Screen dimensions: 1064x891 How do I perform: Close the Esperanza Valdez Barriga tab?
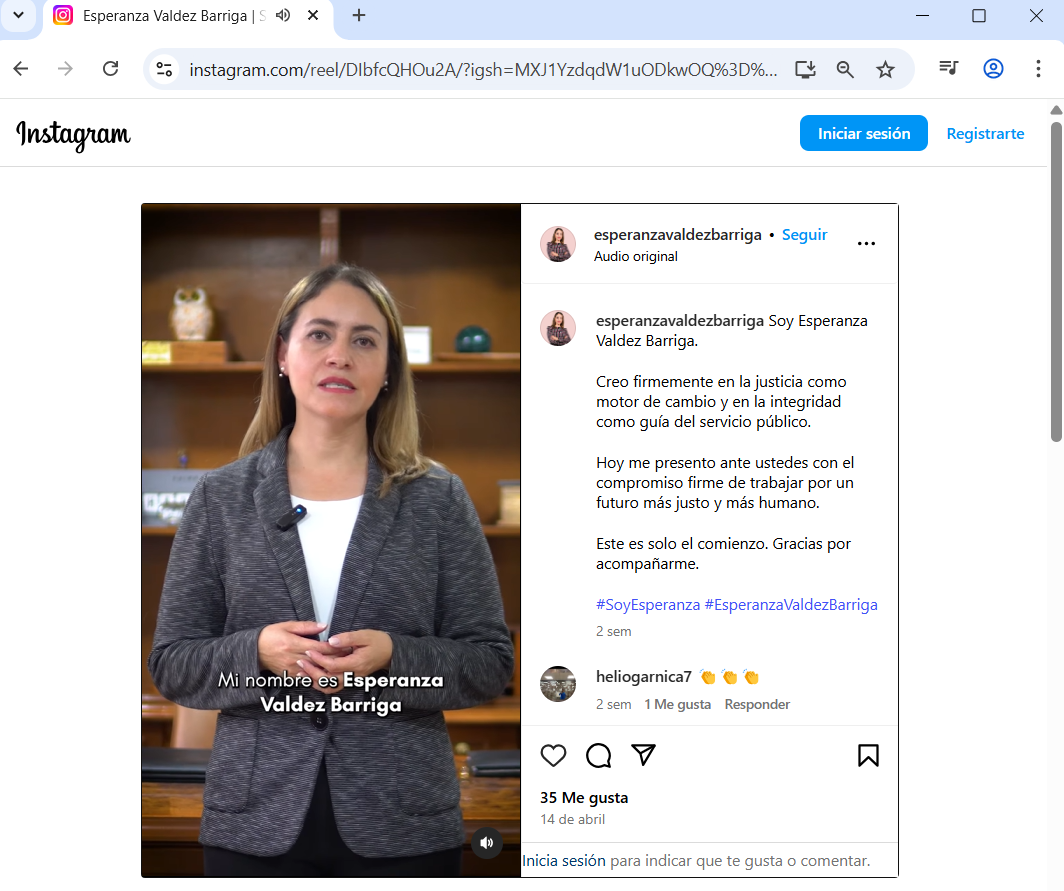[313, 16]
